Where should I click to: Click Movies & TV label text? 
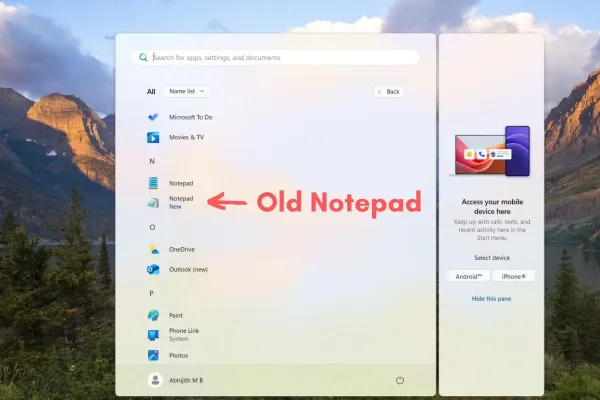click(x=186, y=137)
